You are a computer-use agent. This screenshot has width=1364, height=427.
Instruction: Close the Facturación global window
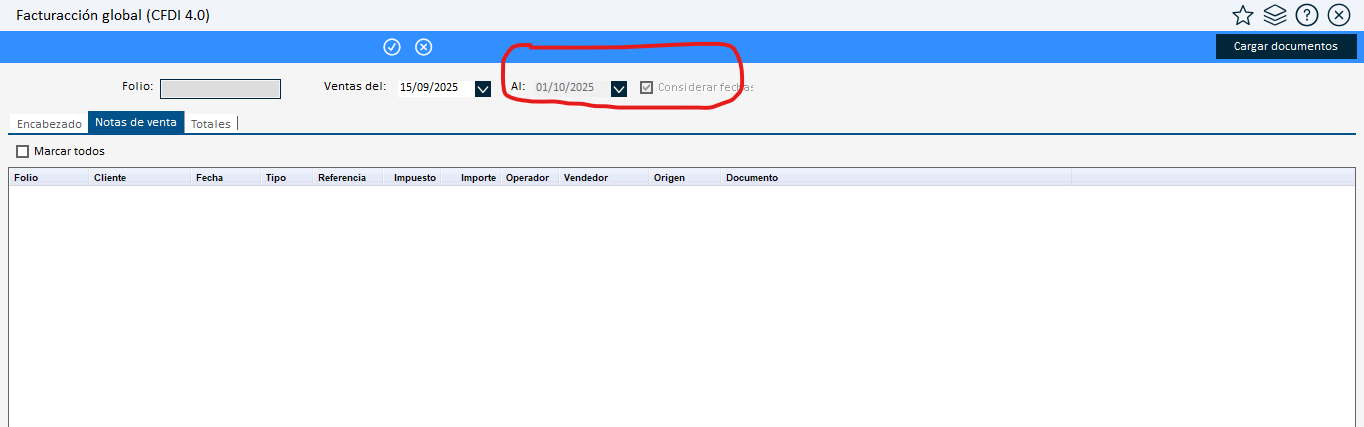tap(1338, 15)
